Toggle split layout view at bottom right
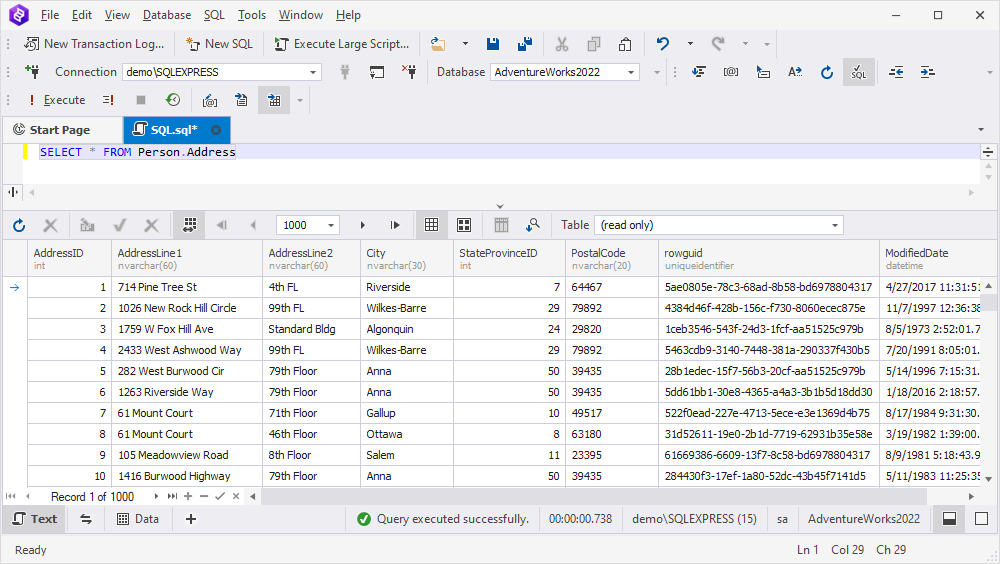The height and width of the screenshot is (564, 1000). click(x=949, y=519)
